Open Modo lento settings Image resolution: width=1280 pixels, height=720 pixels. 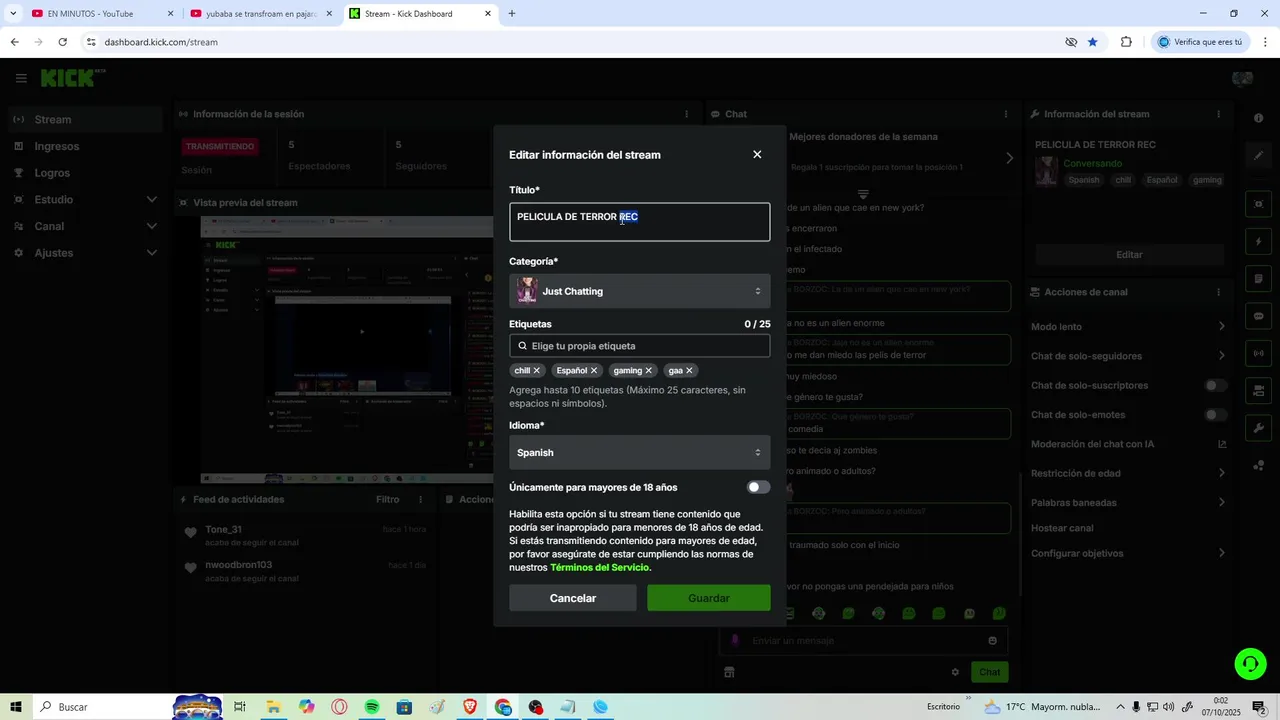tap(1129, 326)
